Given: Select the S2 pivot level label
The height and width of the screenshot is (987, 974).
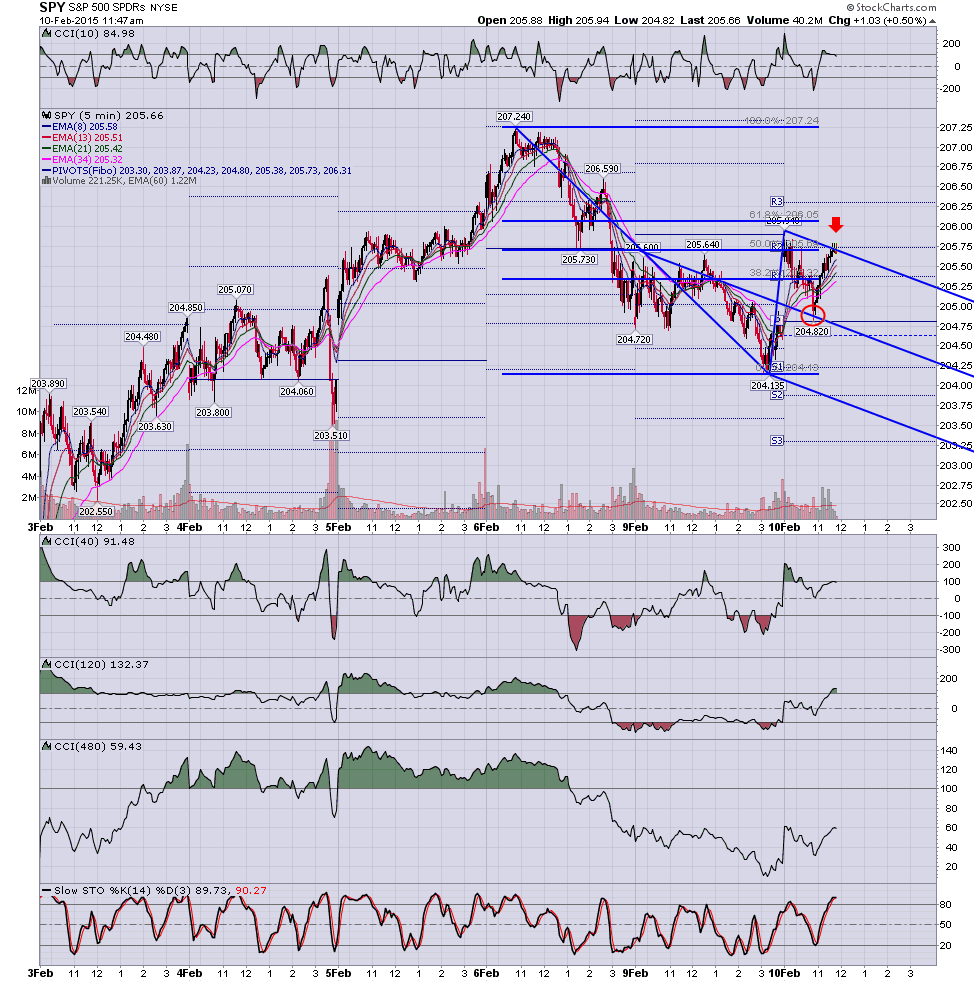Looking at the screenshot, I should click(x=776, y=395).
